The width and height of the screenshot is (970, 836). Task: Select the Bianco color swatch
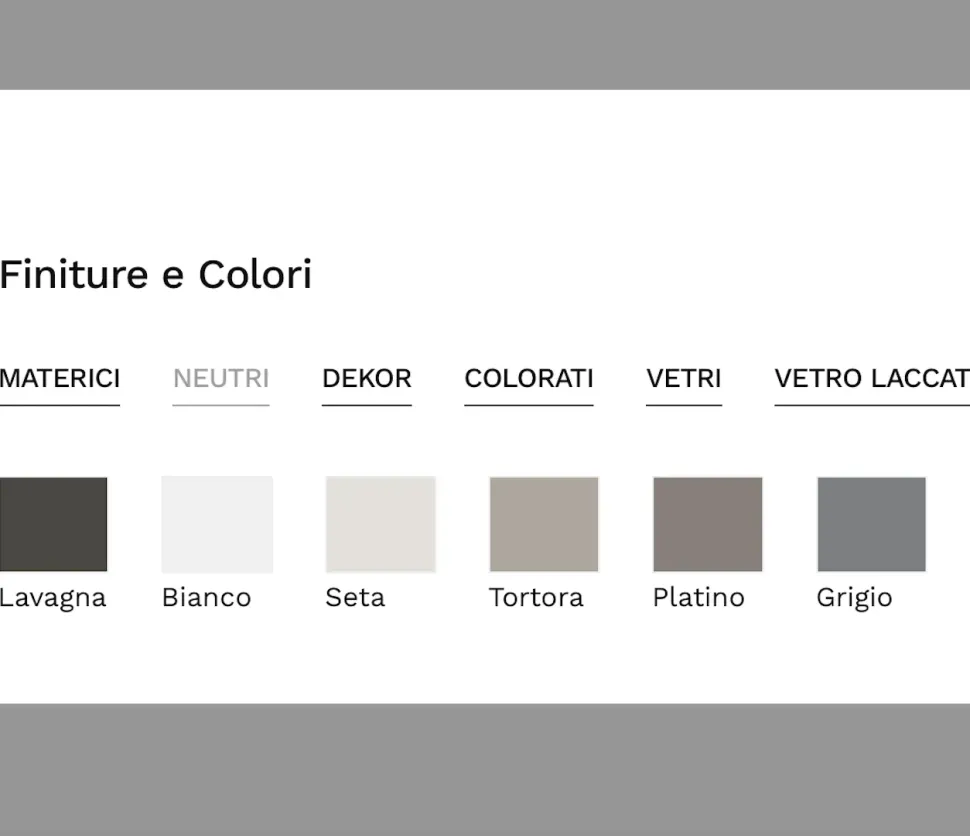click(x=216, y=523)
